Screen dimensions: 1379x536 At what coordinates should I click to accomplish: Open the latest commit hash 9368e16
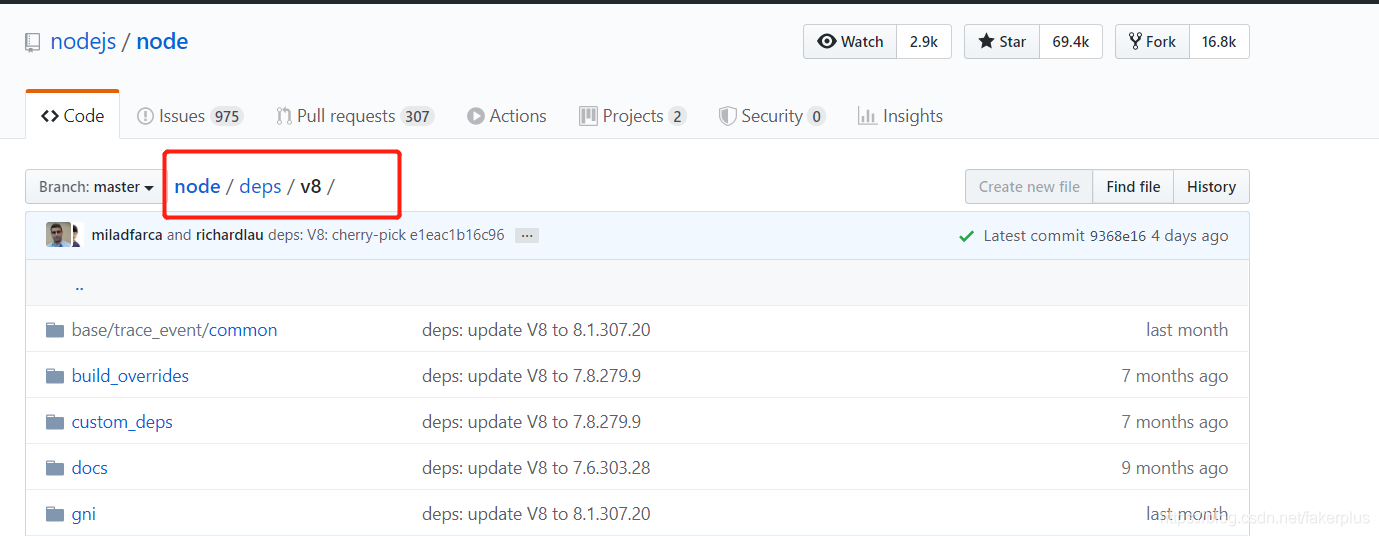pyautogui.click(x=1117, y=236)
